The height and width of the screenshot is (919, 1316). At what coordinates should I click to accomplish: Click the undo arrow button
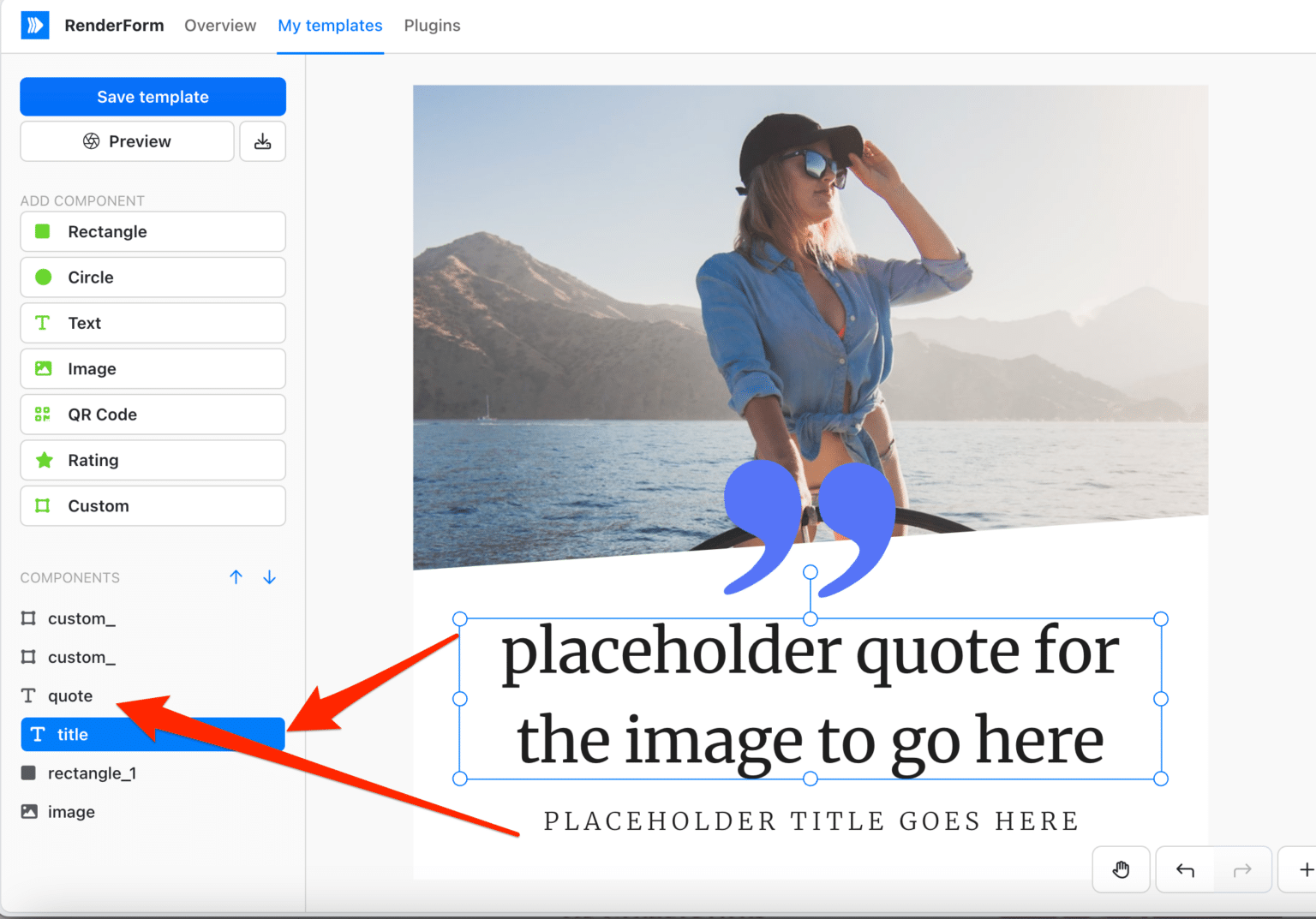coord(1185,869)
